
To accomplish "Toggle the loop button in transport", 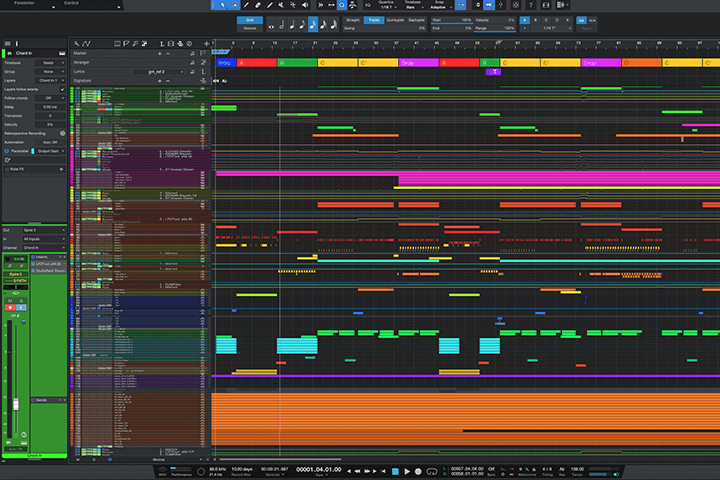I will (x=432, y=471).
